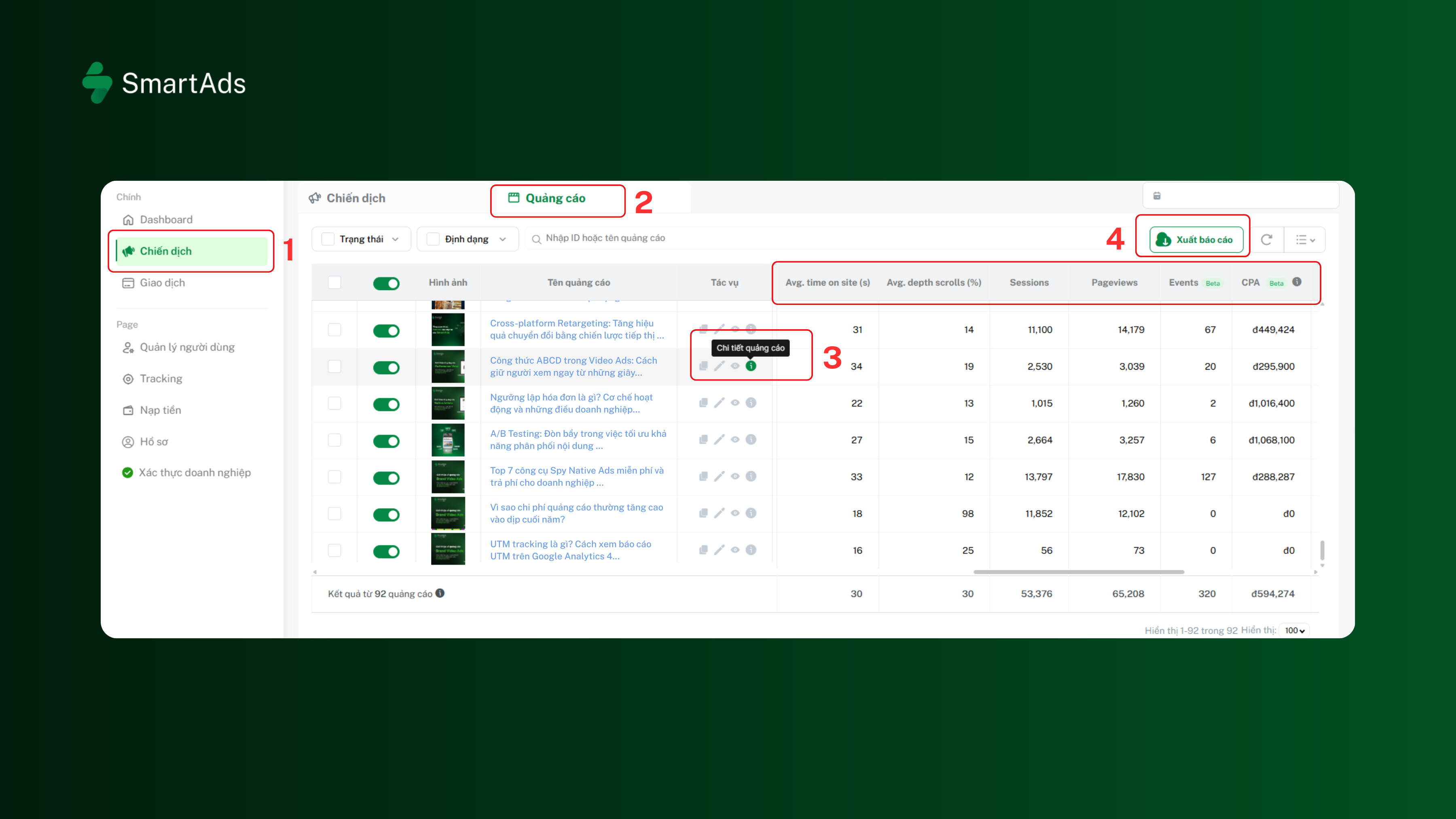Screen dimensions: 1456x819
Task: Preview the A/B Testing ad
Action: pos(735,440)
